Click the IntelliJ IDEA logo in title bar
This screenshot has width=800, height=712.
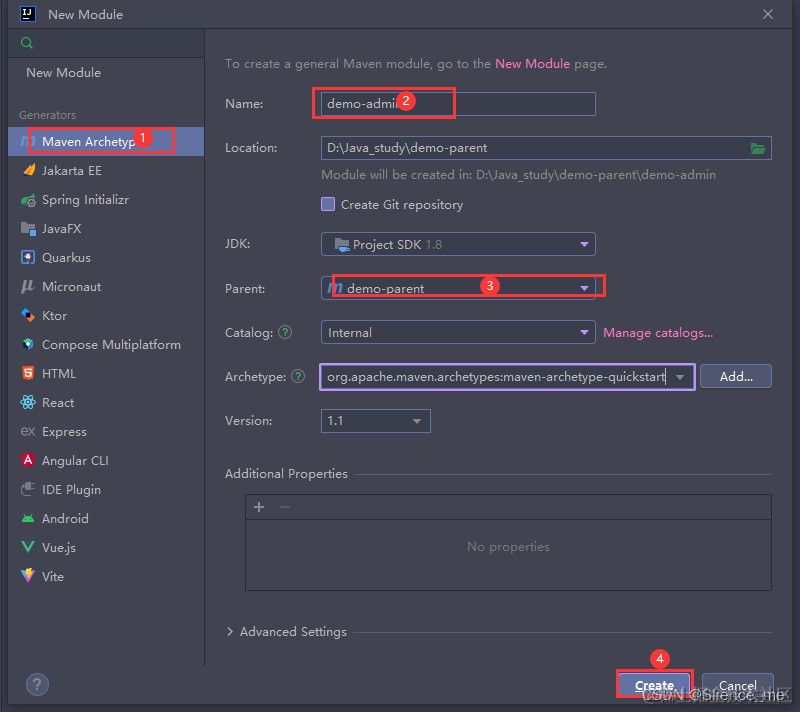point(28,14)
